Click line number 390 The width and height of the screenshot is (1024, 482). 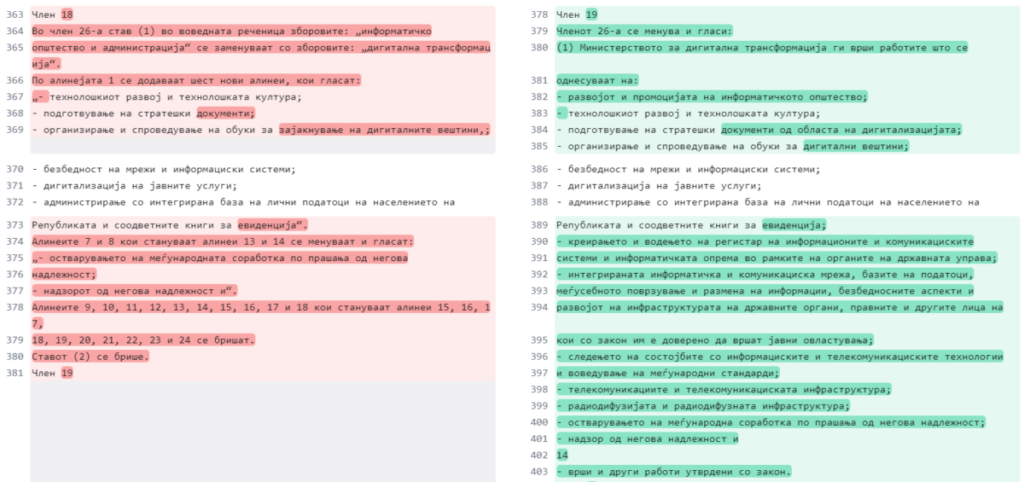point(539,241)
